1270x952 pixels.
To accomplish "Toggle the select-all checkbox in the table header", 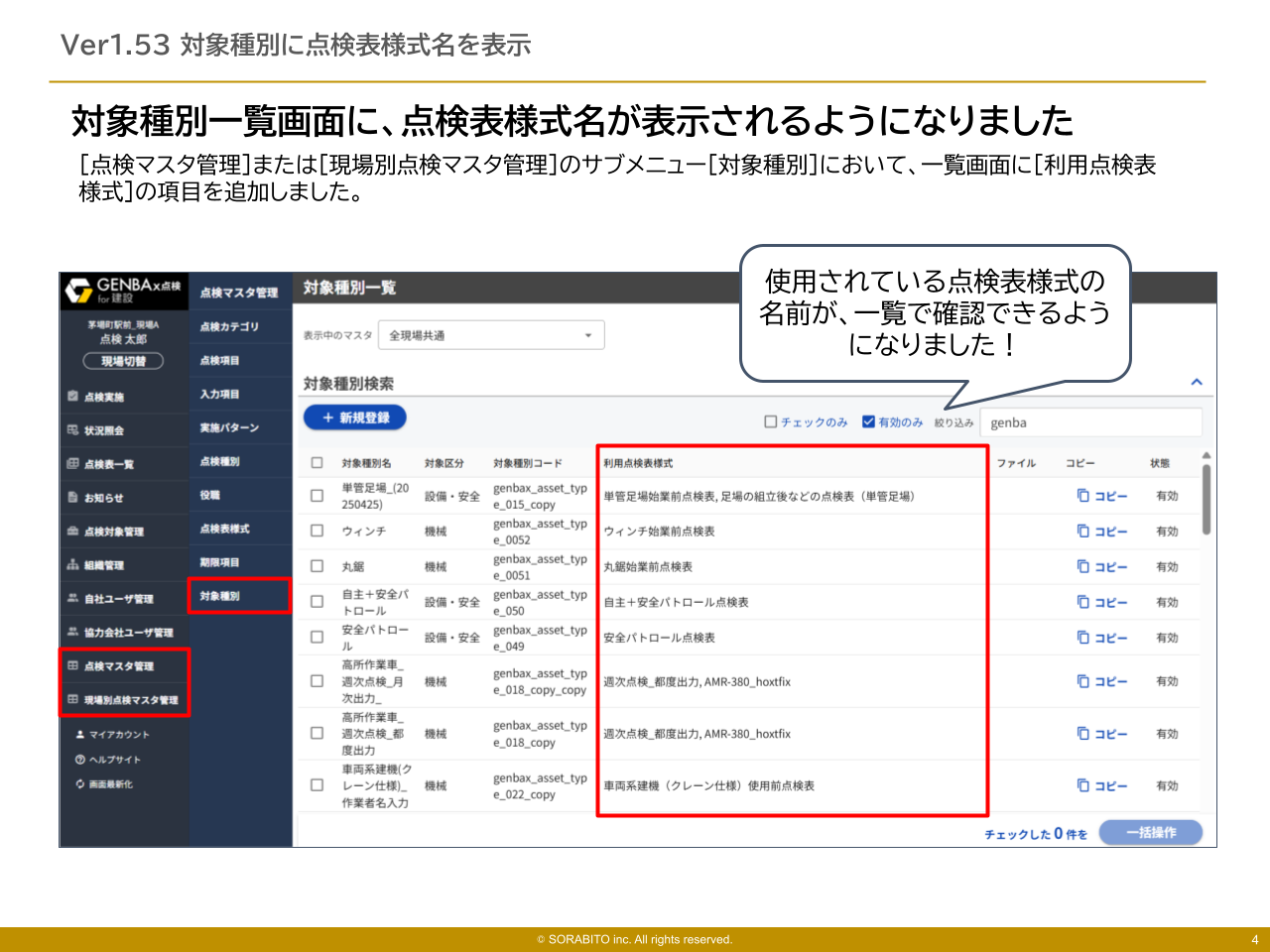I will pos(317,461).
